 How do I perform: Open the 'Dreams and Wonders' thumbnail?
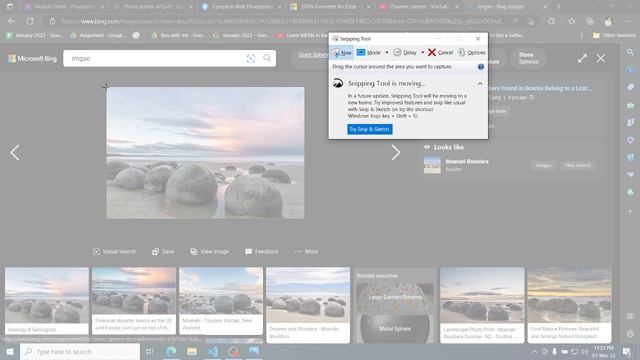308,305
